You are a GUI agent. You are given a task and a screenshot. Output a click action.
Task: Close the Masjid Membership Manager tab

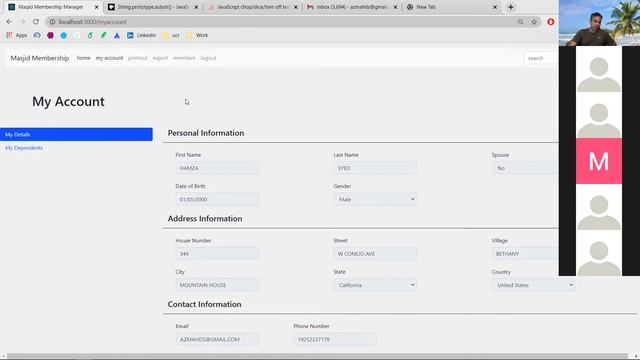click(x=97, y=7)
